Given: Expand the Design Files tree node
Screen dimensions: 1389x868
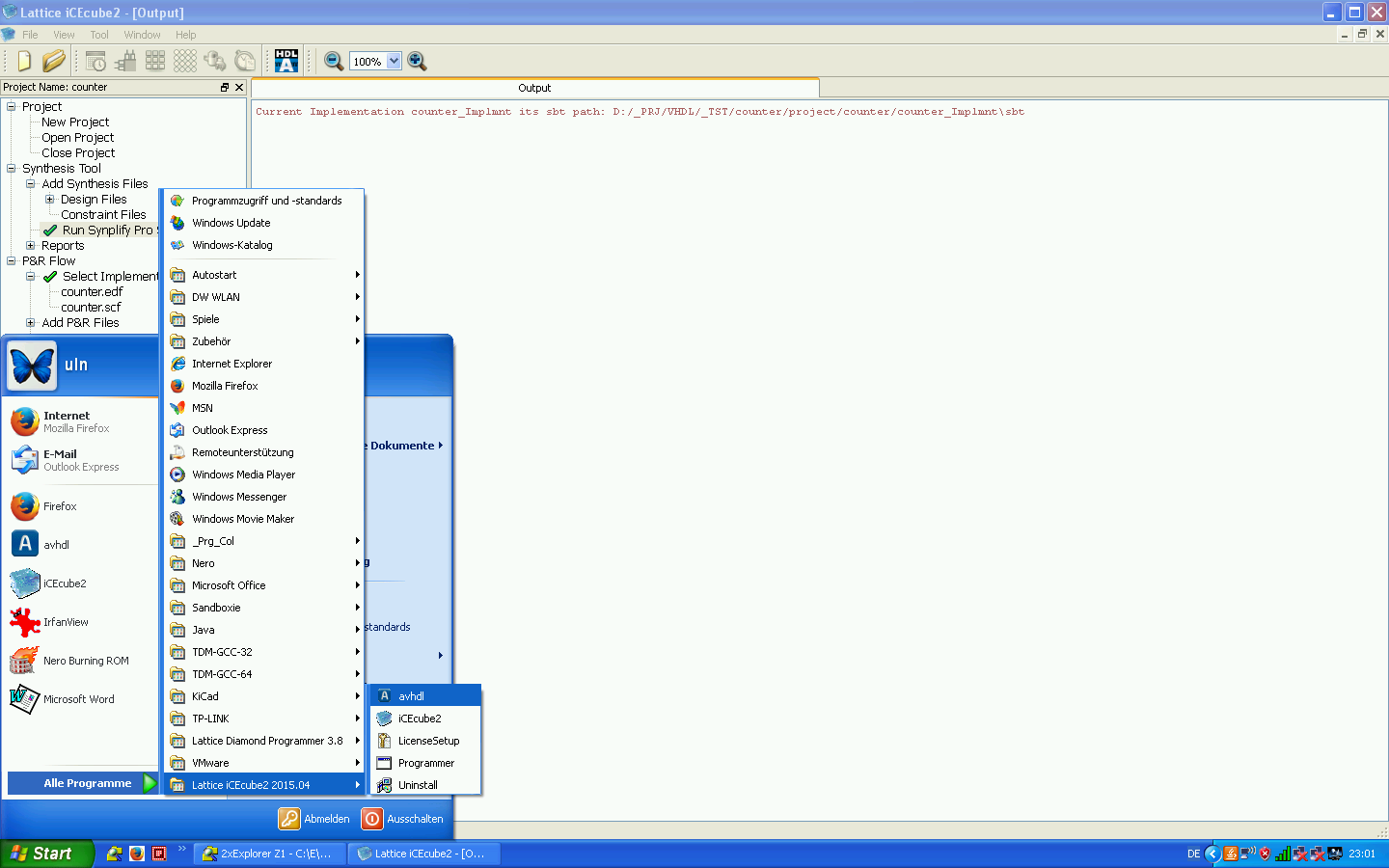Looking at the screenshot, I should coord(50,199).
